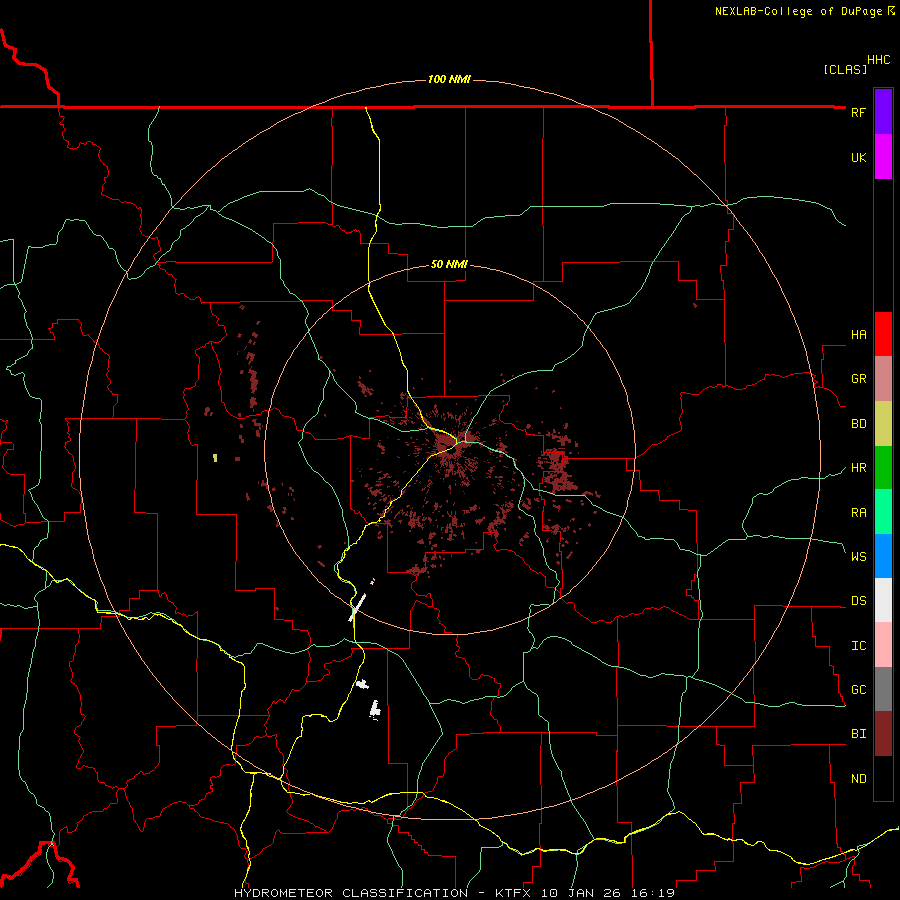Click the ND legend label
900x900 pixels.
pos(858,779)
